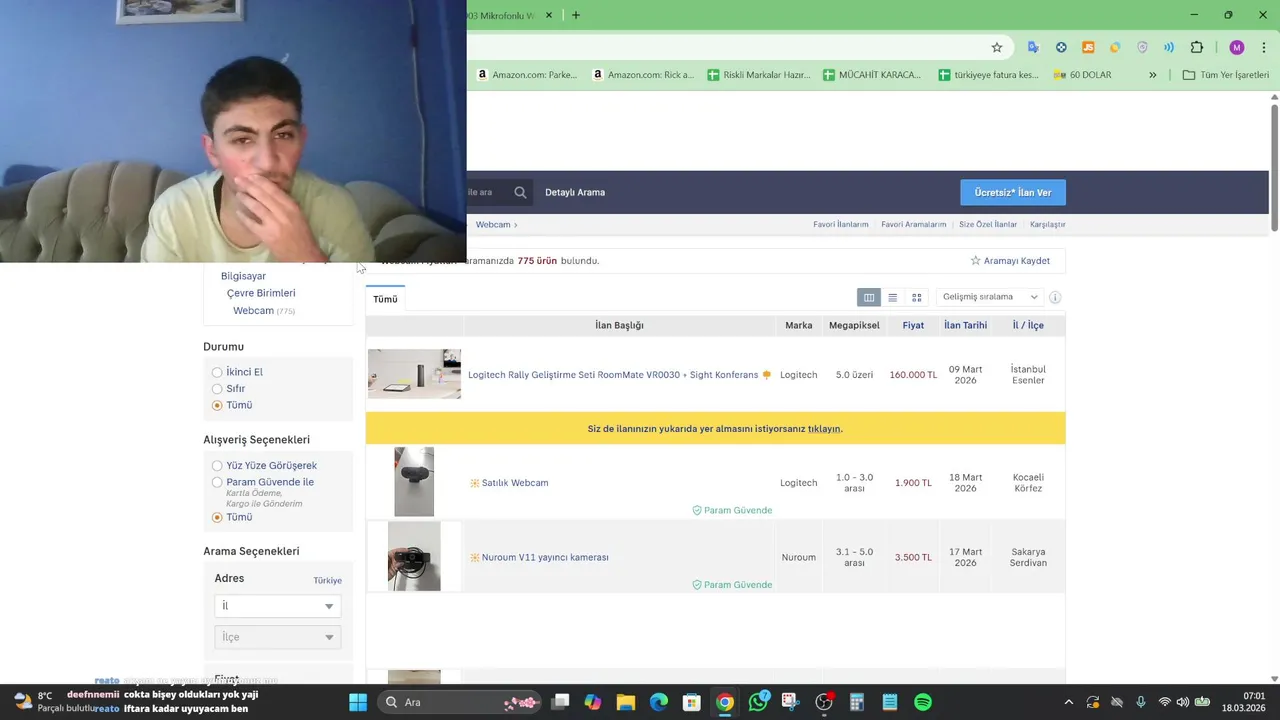Sort by the İl / İlçe column header

click(x=1028, y=325)
